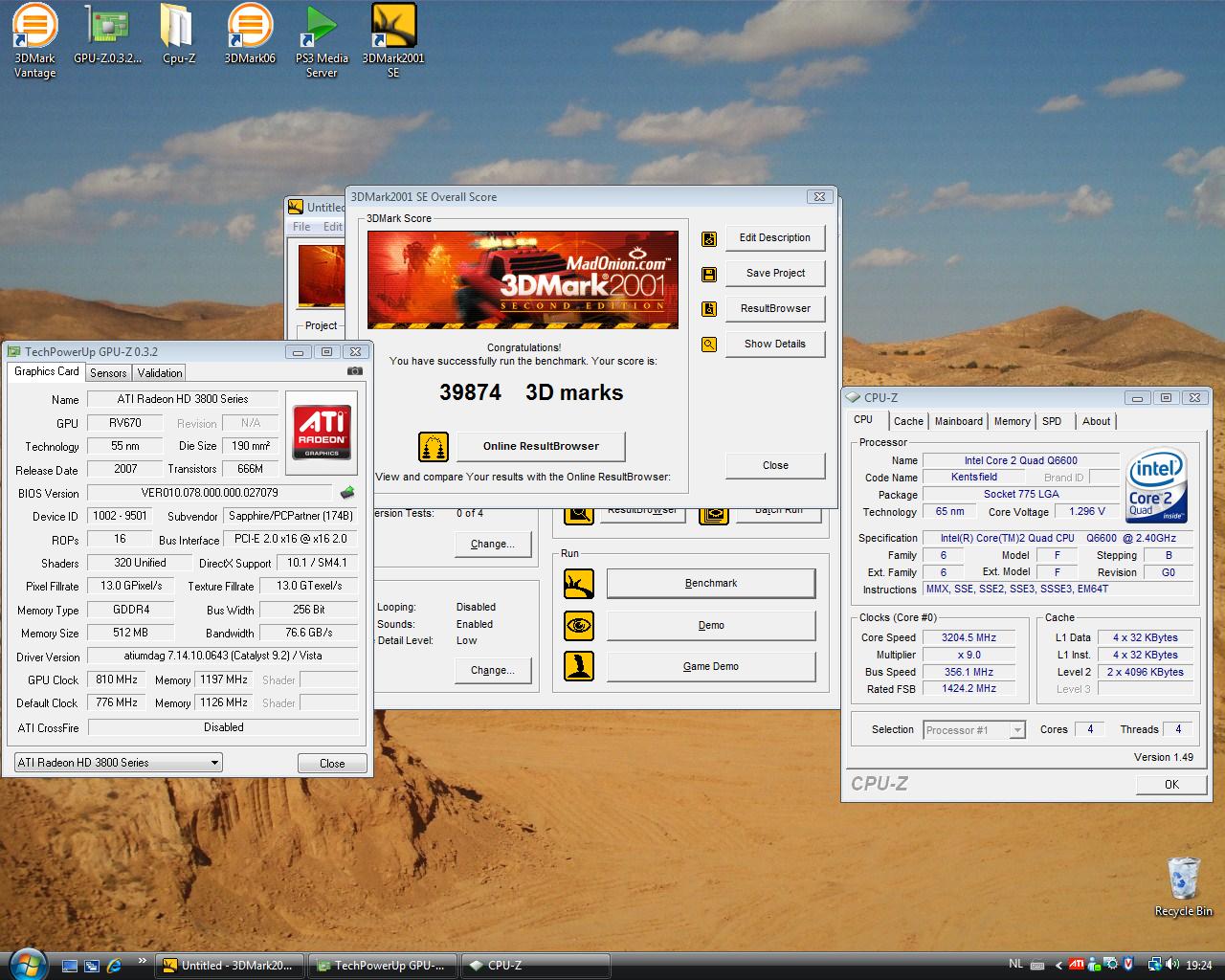Click the Untitled 3DMark2001 taskbar button

click(230, 966)
